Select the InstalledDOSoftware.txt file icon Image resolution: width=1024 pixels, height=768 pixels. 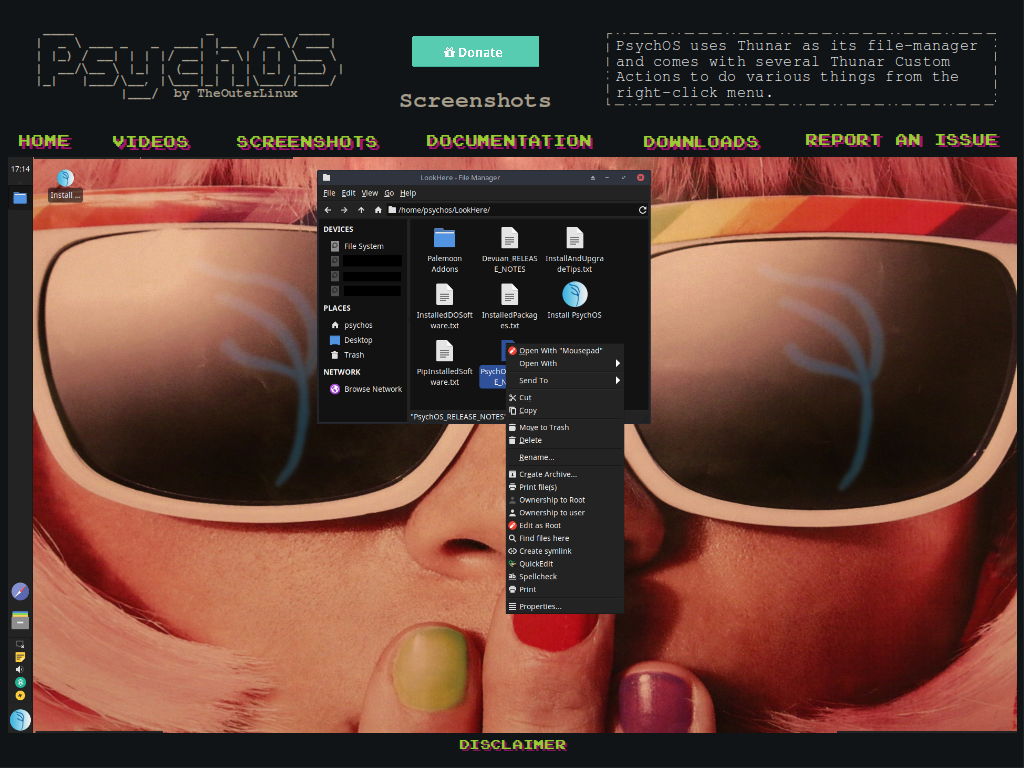pos(444,295)
